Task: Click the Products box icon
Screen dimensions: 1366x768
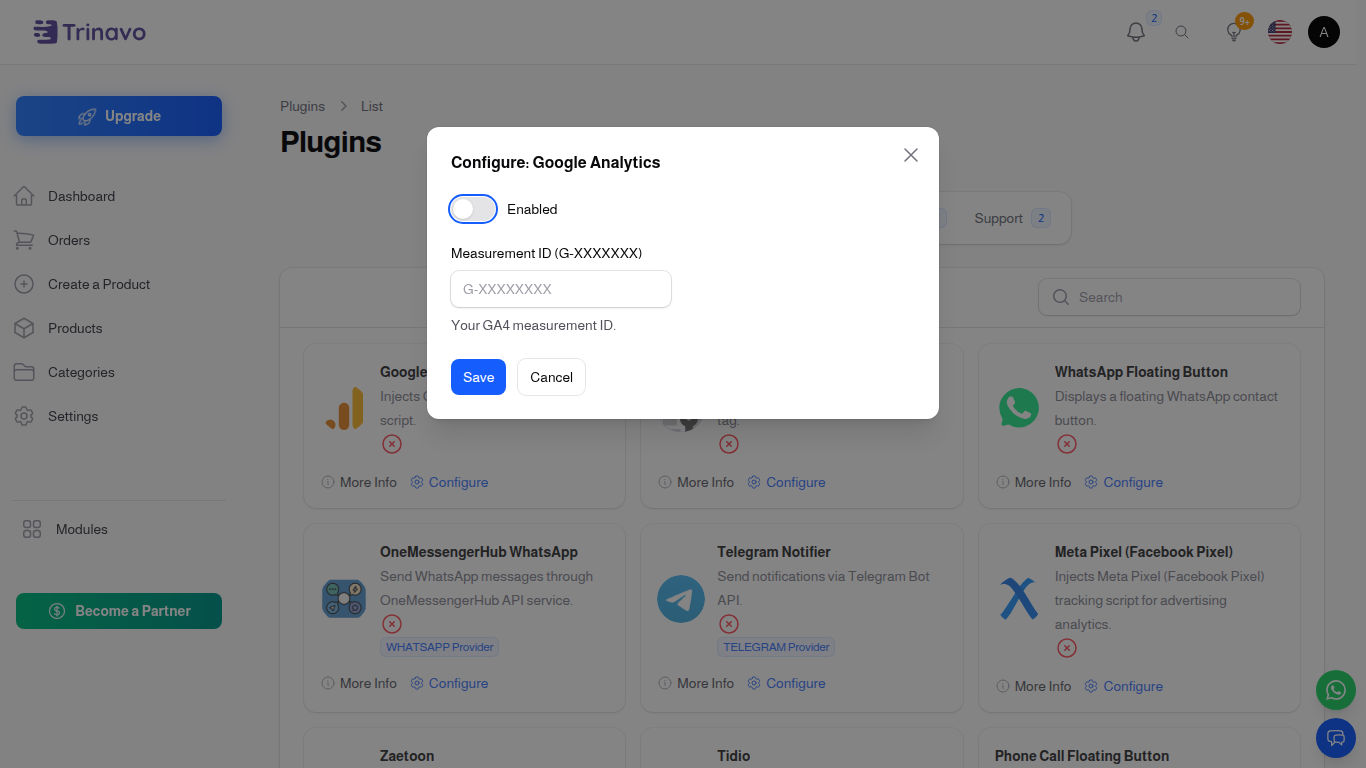Action: tap(24, 328)
